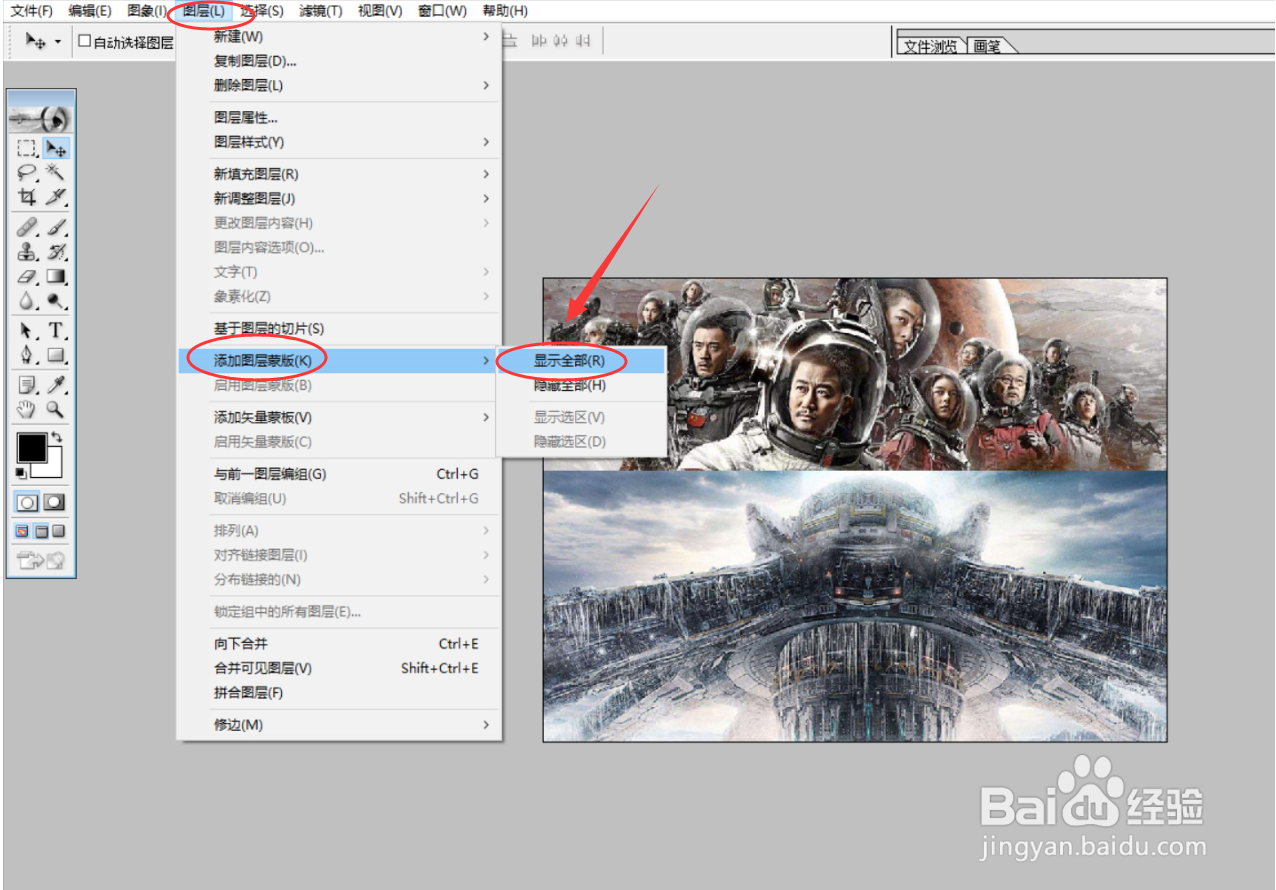
Task: Select the History Brush tool
Action: tap(56, 251)
